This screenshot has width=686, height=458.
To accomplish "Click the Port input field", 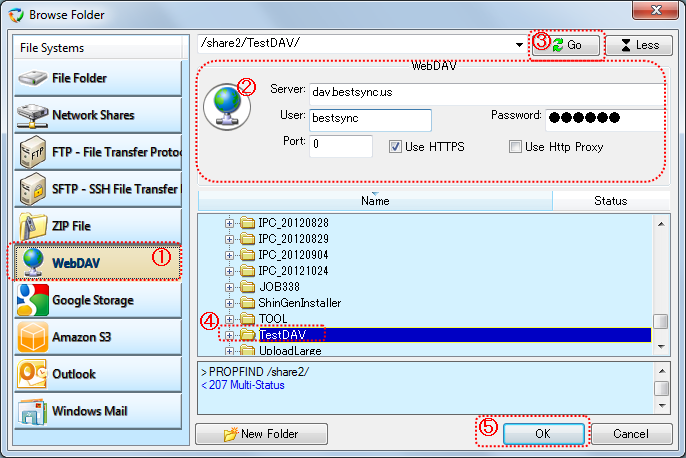I will coord(341,146).
